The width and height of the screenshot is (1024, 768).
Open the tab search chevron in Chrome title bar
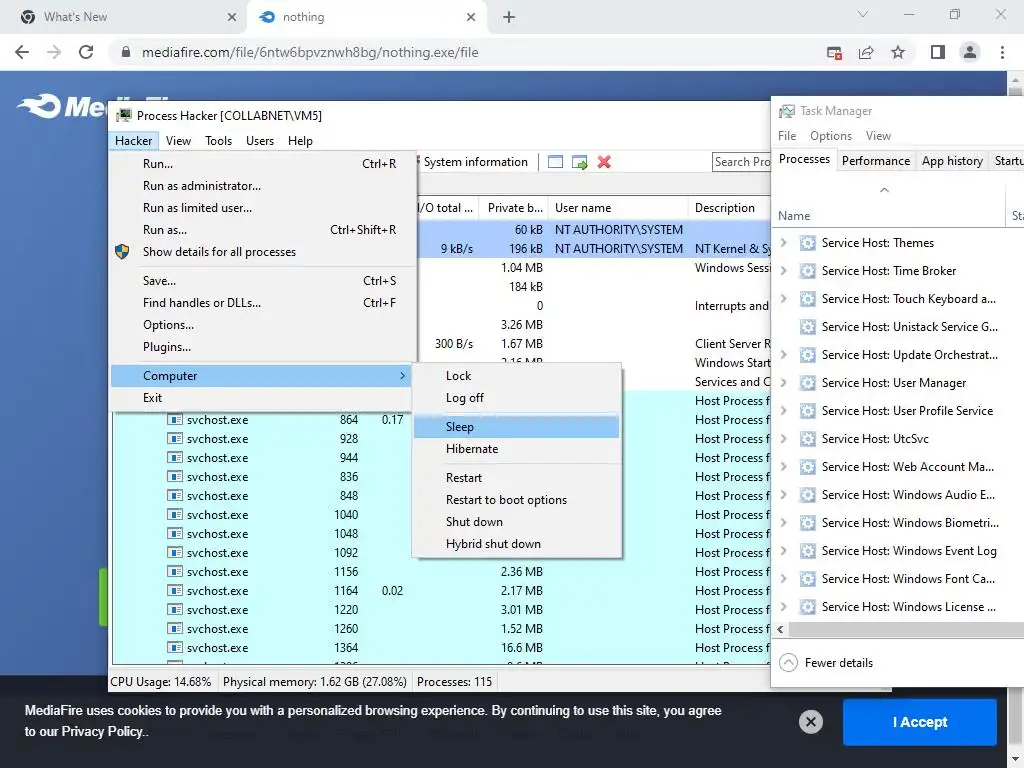(863, 14)
